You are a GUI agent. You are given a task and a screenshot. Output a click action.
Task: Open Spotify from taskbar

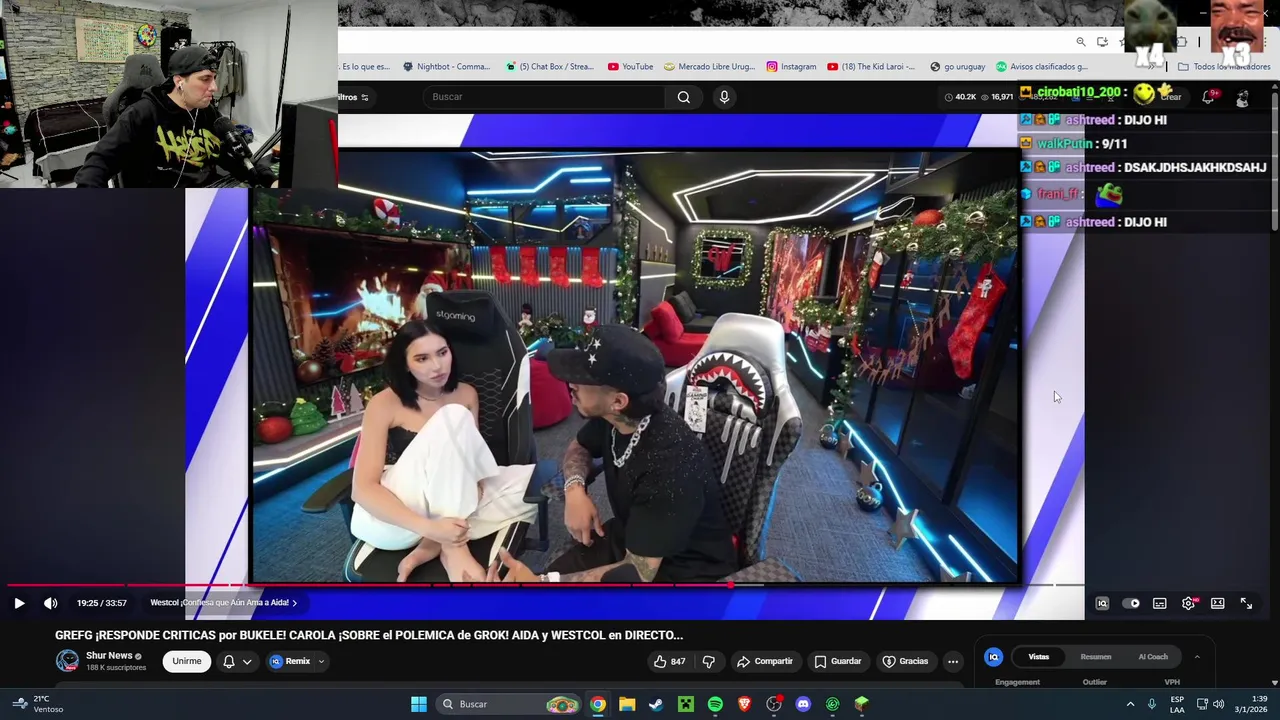[x=715, y=704]
